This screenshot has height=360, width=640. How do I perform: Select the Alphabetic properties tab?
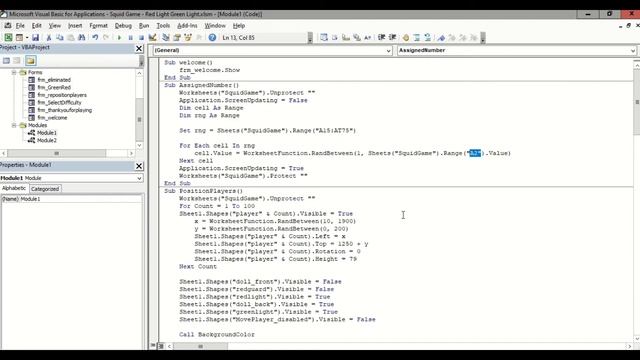[14, 188]
